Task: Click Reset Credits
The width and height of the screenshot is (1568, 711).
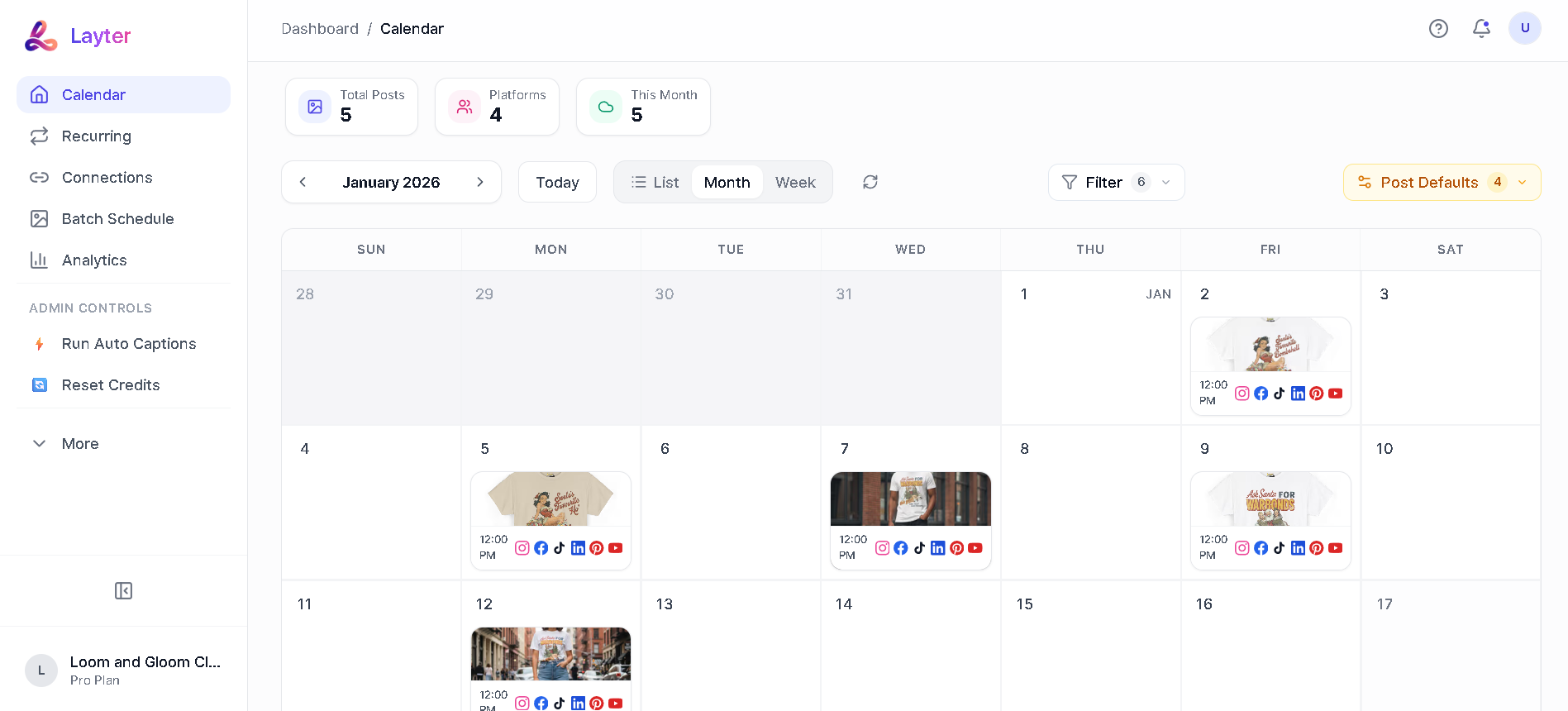Action: point(123,385)
